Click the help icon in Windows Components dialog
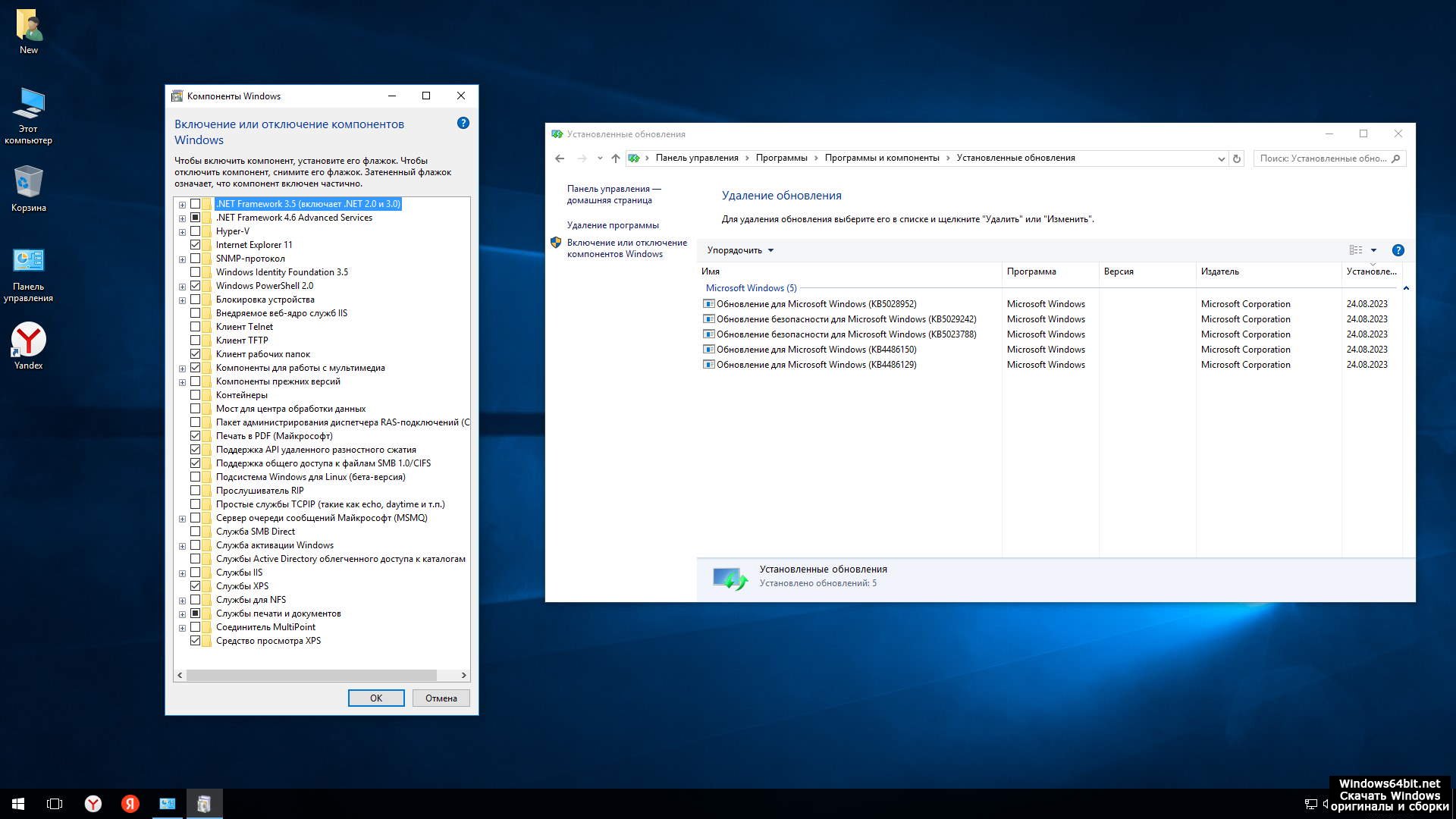The width and height of the screenshot is (1456, 819). click(x=463, y=123)
